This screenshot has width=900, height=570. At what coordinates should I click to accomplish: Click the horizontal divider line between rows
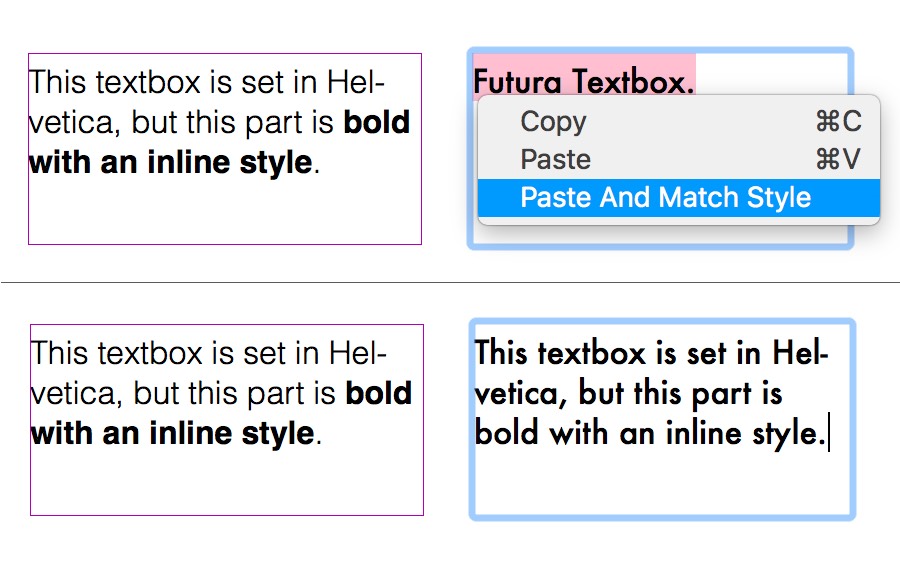click(450, 283)
